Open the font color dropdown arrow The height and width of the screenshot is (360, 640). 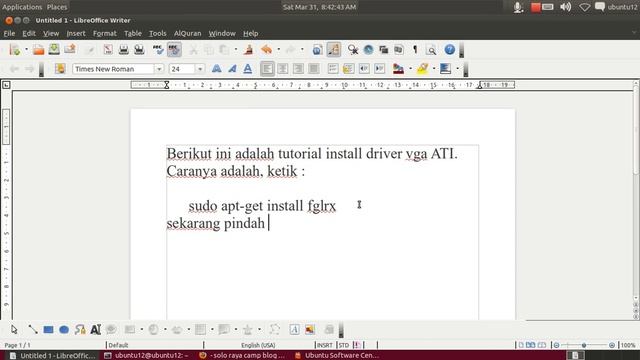click(x=410, y=69)
